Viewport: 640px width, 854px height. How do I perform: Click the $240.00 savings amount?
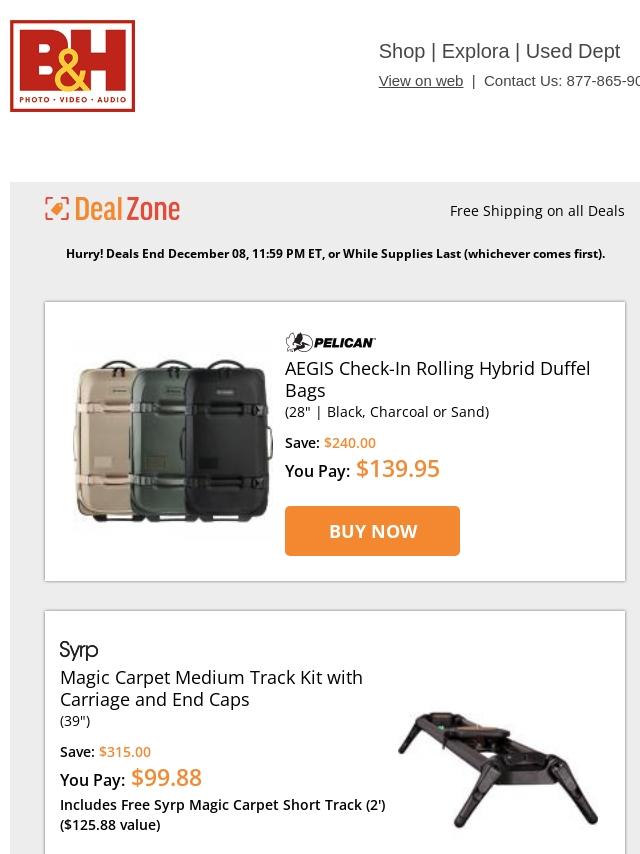pos(350,443)
